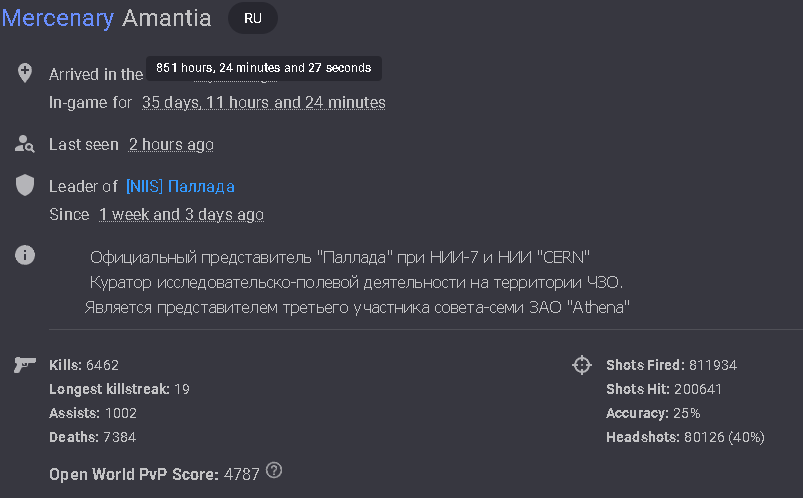Click the "2 hours ago" last seen time
The width and height of the screenshot is (803, 498).
171,144
